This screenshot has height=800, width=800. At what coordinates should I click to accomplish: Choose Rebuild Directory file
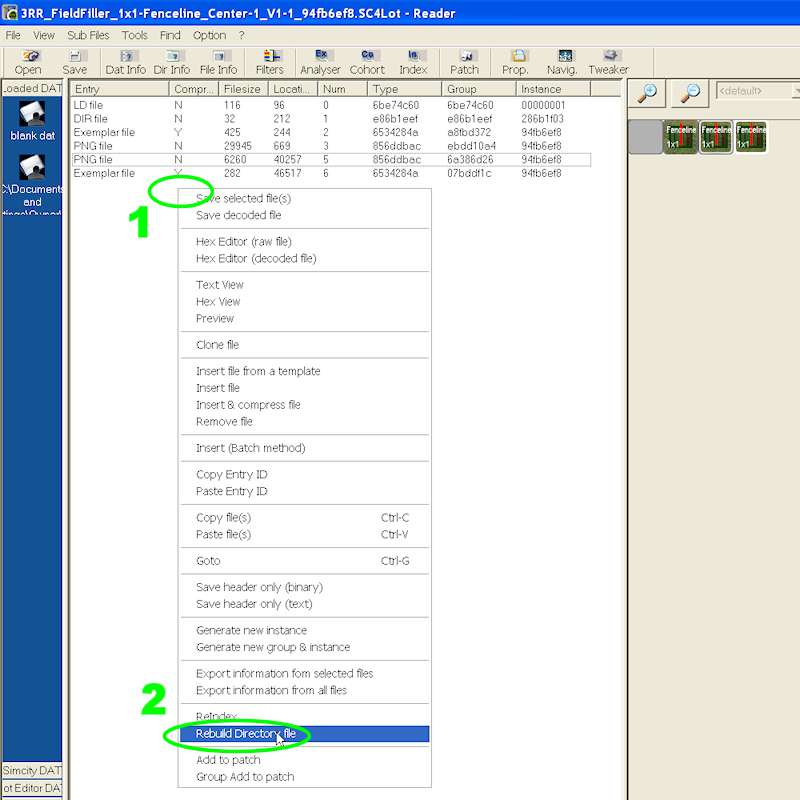[x=305, y=734]
